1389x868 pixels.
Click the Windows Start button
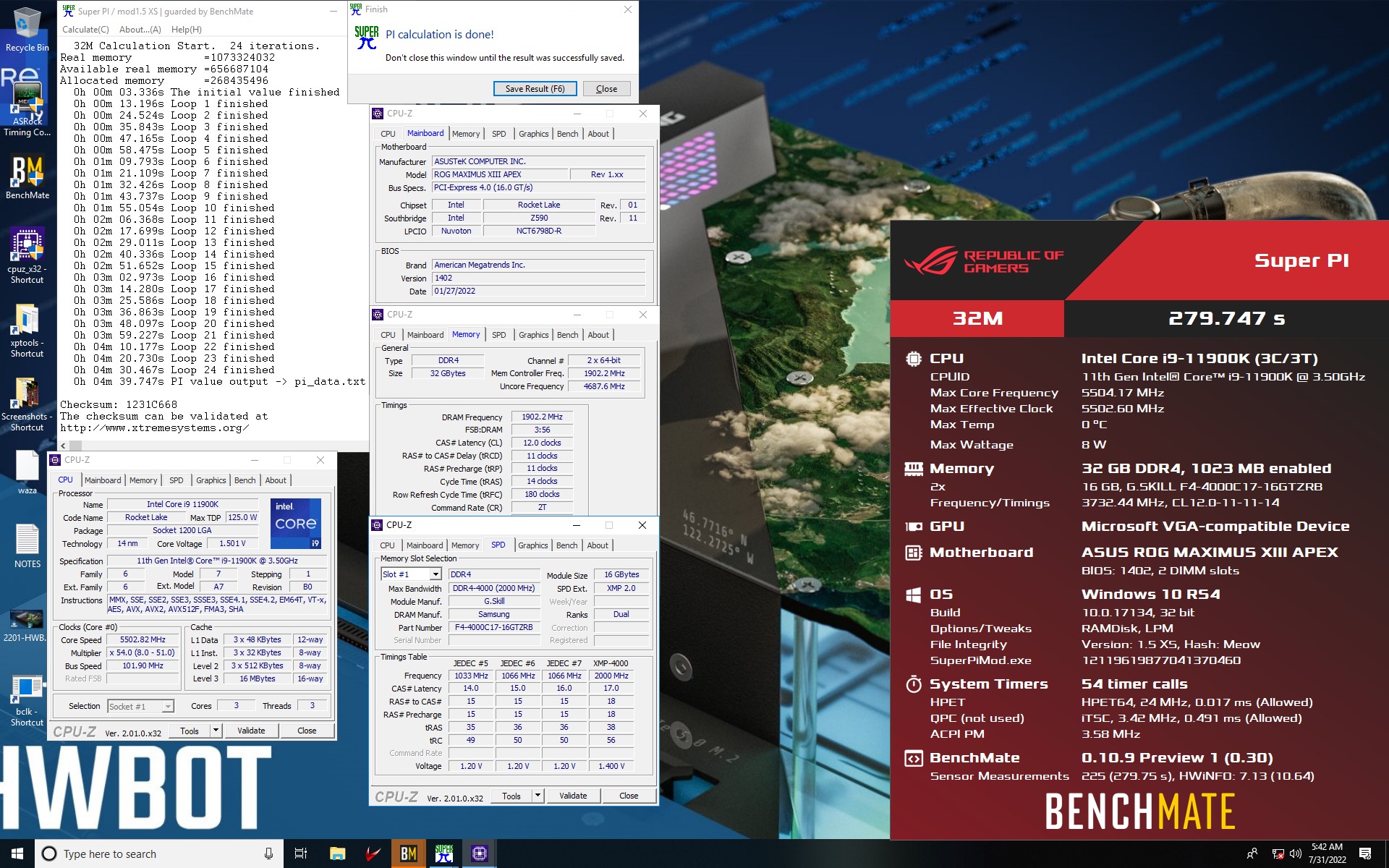(17, 854)
